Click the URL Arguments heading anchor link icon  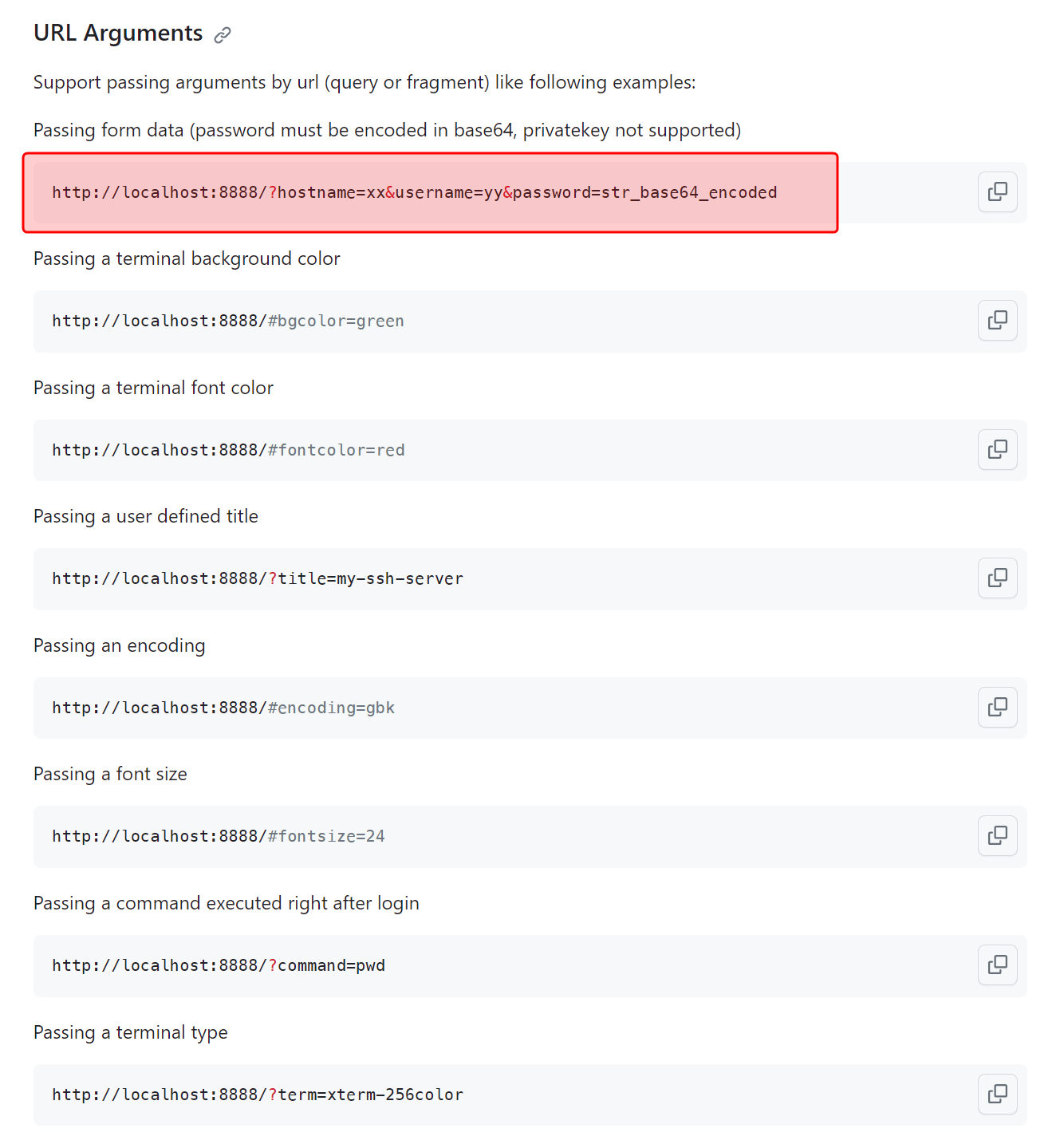pyautogui.click(x=223, y=34)
